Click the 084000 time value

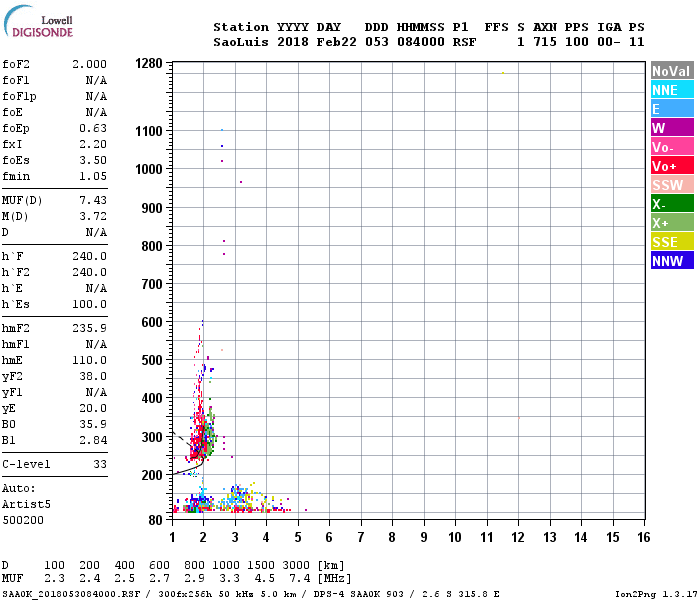coord(421,42)
